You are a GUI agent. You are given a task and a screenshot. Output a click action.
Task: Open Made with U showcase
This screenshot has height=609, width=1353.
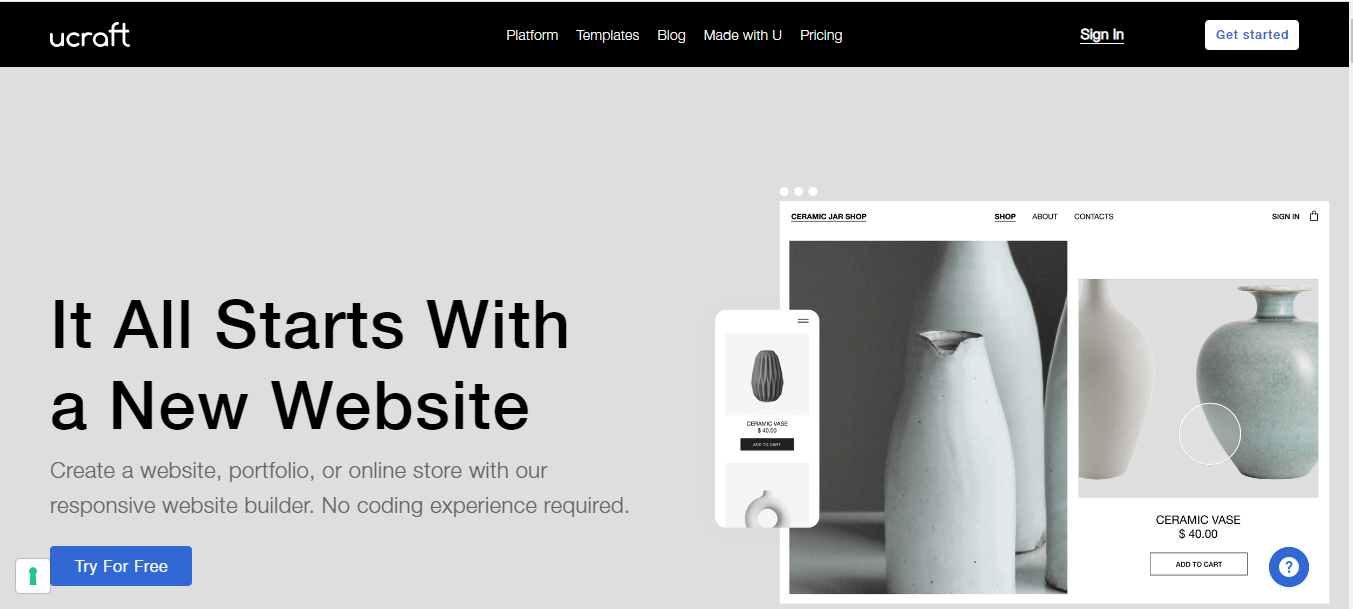[743, 35]
